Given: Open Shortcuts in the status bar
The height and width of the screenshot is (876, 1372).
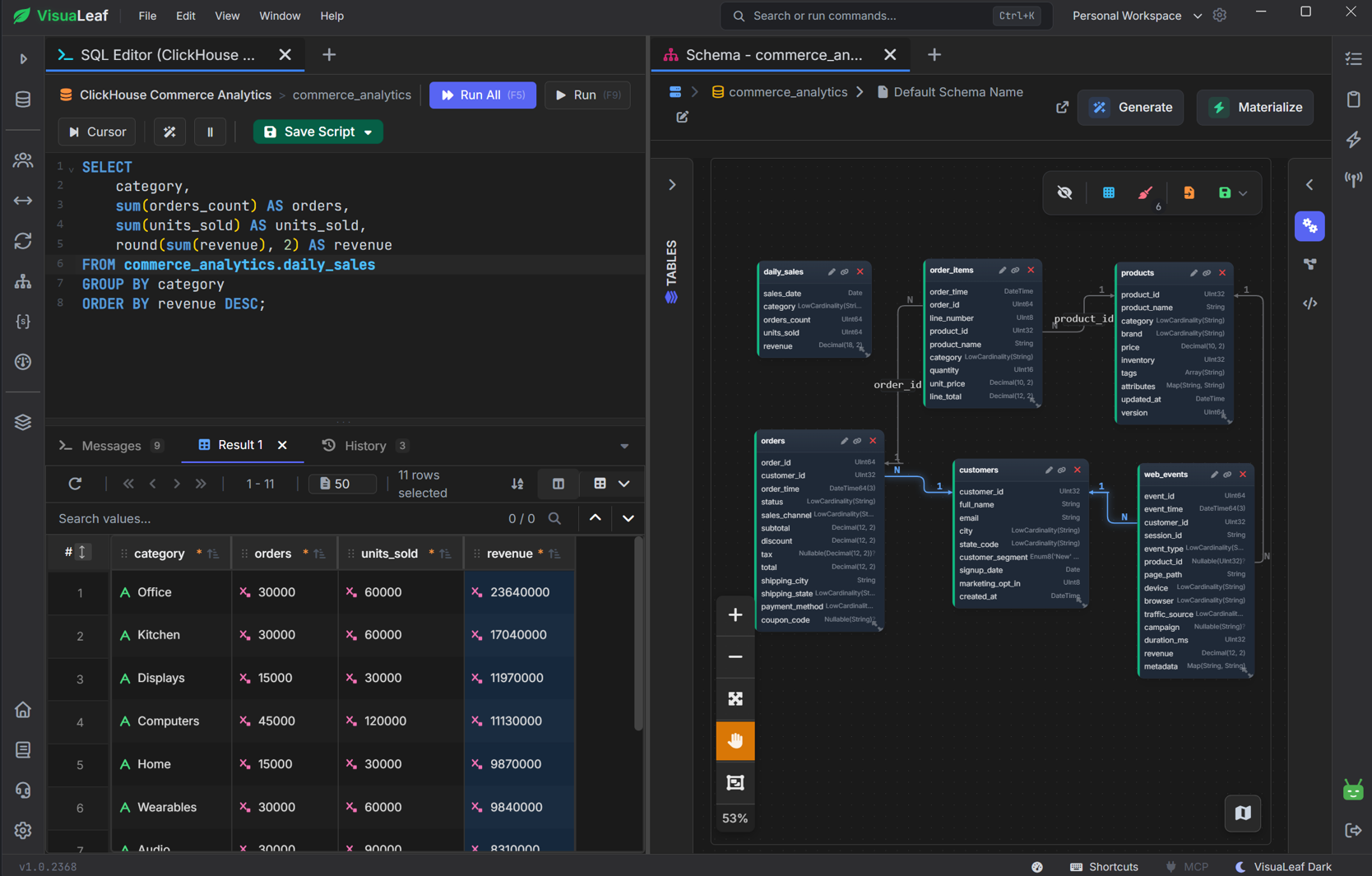Looking at the screenshot, I should (x=1104, y=867).
